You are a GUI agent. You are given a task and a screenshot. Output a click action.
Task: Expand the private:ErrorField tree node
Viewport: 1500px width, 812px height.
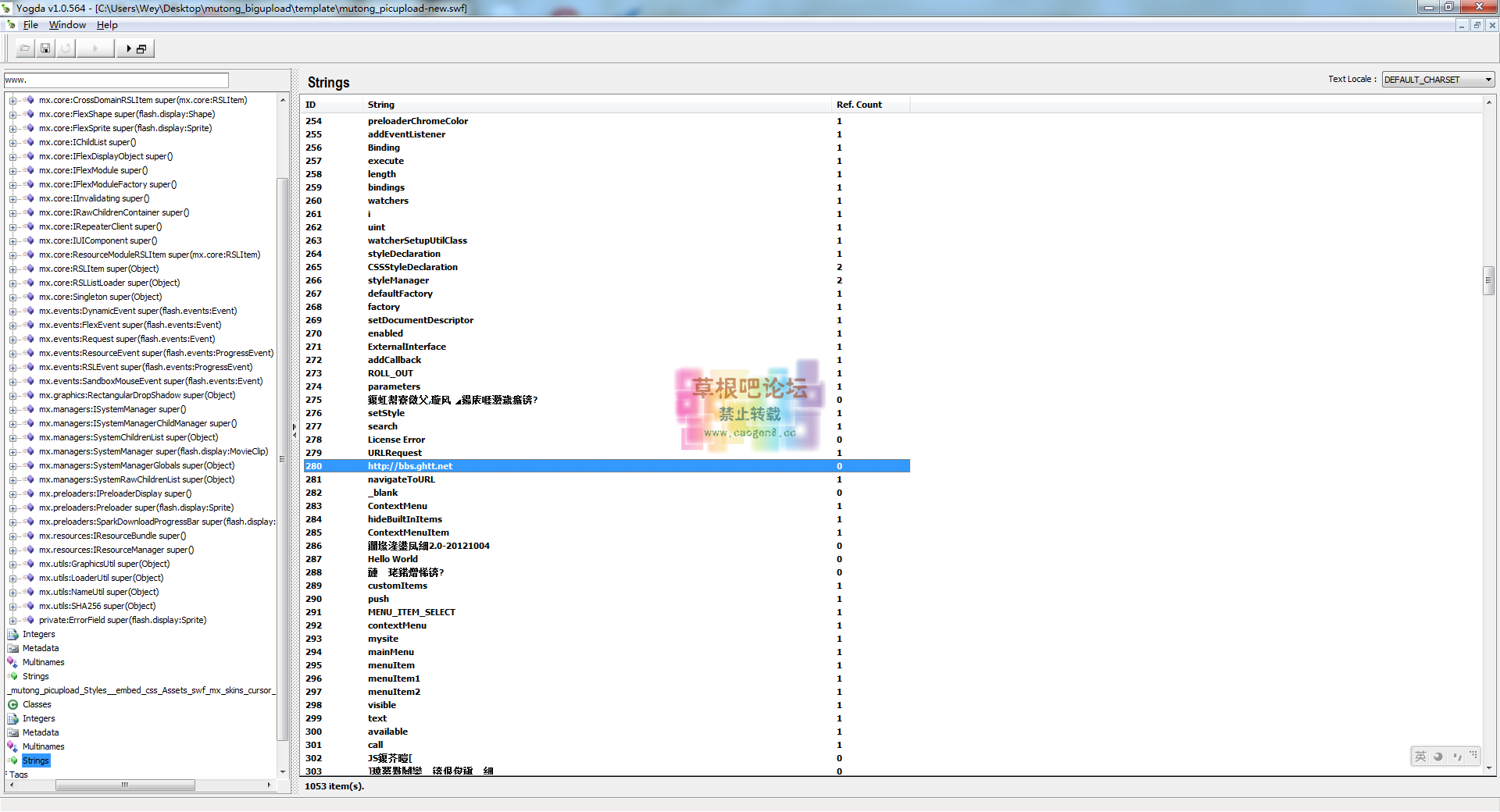(12, 620)
